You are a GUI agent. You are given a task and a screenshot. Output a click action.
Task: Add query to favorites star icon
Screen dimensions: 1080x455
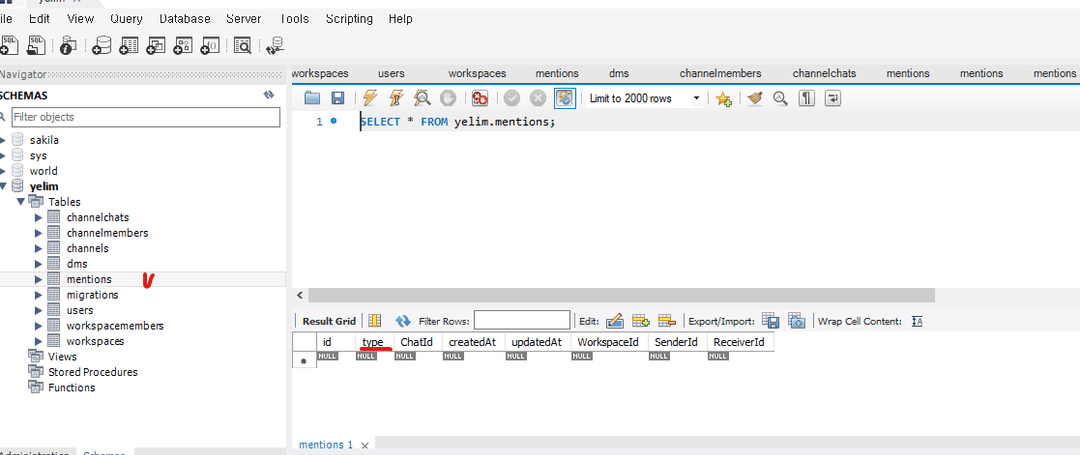723,99
